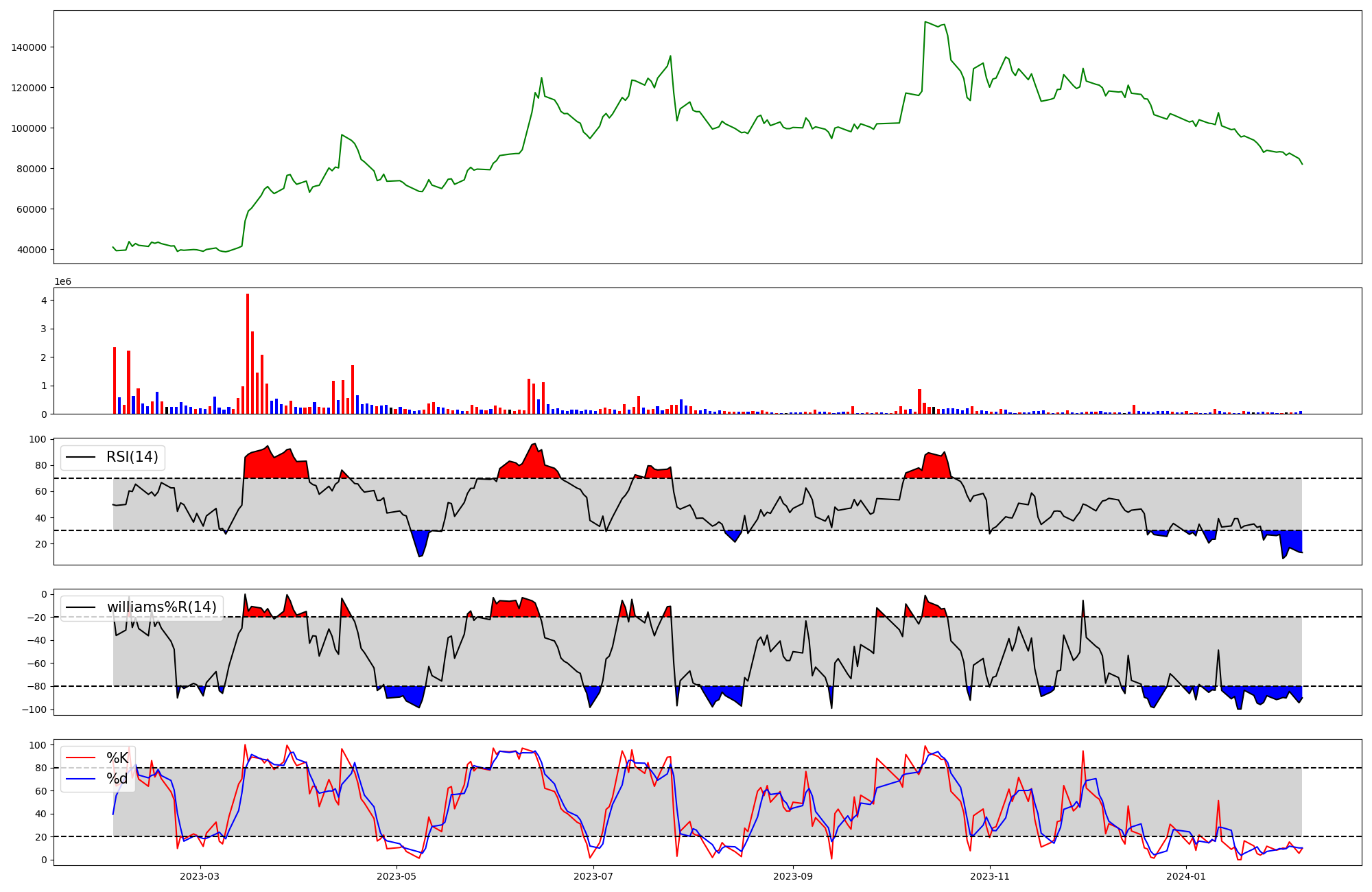This screenshot has height=892, width=1372.
Task: Click the 2023-07 x-axis date label
Action: (593, 876)
